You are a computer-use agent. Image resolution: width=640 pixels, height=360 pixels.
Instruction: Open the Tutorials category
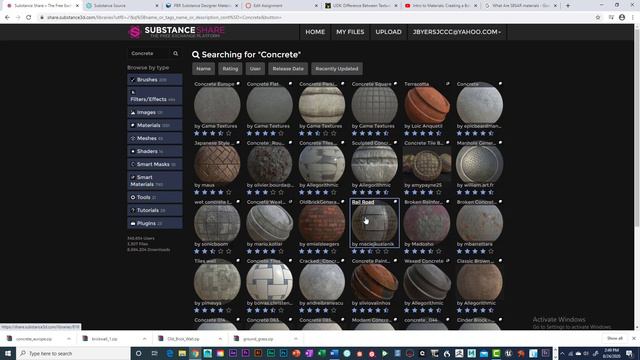coord(155,210)
